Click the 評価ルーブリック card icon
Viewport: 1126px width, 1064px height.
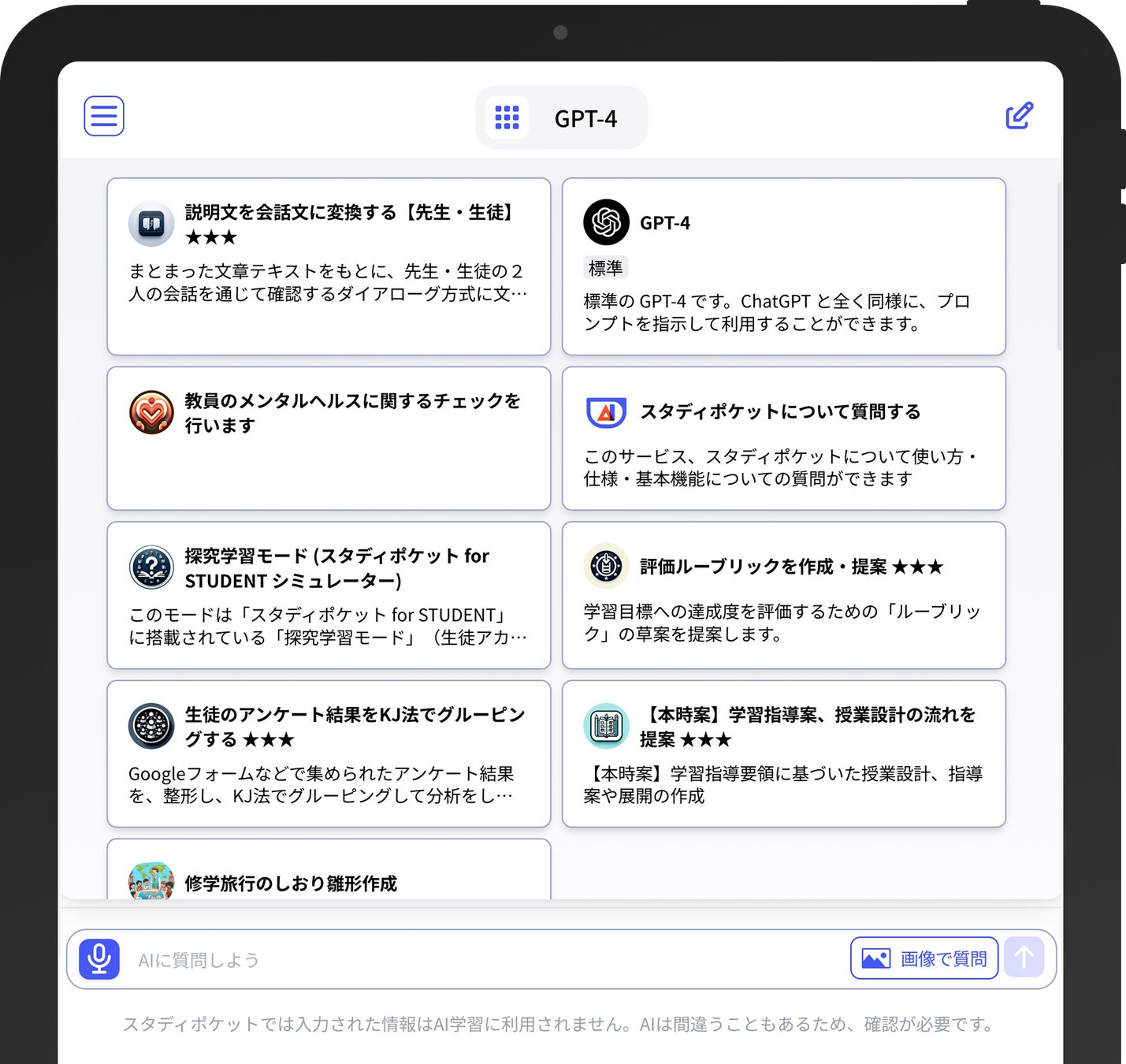(606, 566)
